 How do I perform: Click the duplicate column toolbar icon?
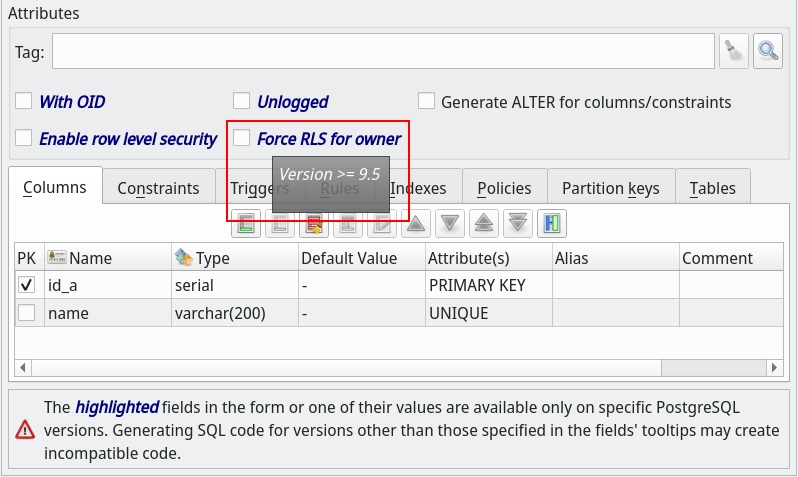pyautogui.click(x=348, y=223)
